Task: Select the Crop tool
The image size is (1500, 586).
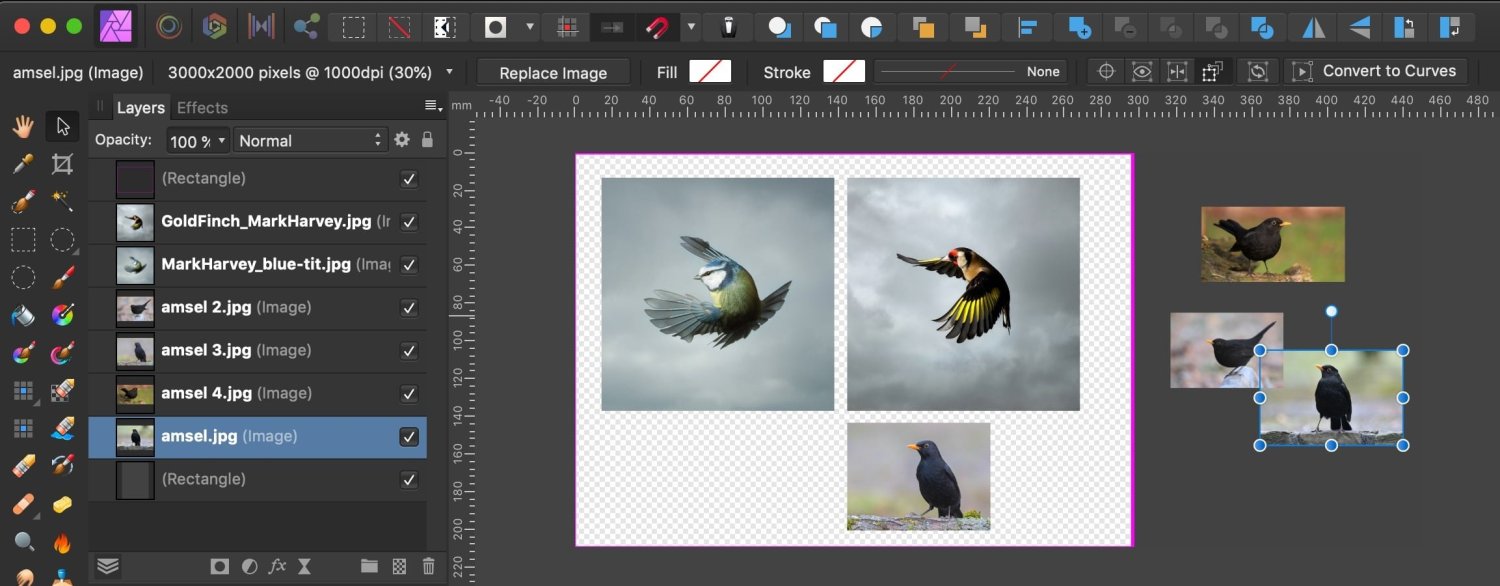Action: click(x=62, y=163)
